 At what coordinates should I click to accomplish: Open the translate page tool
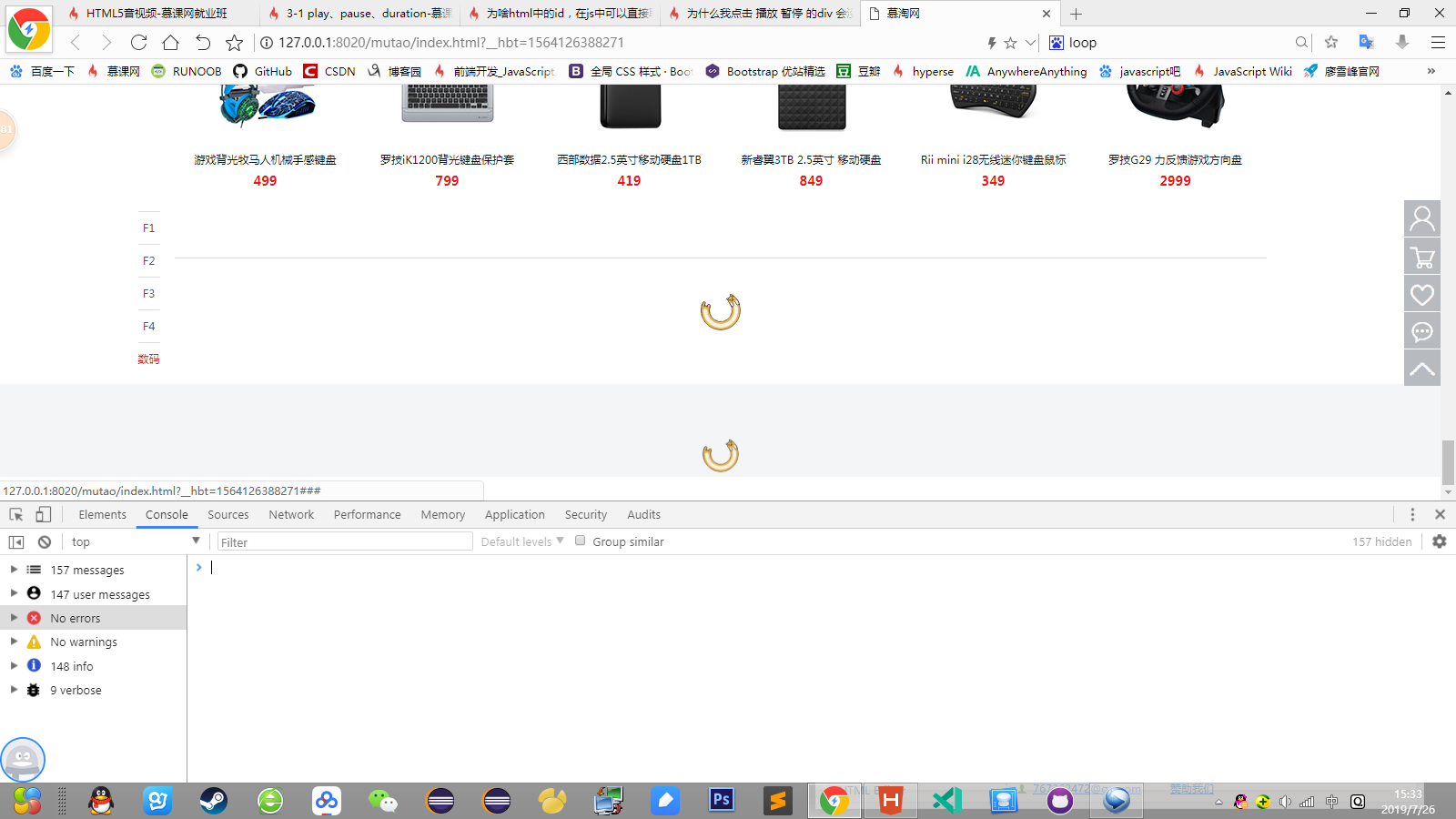click(1367, 42)
